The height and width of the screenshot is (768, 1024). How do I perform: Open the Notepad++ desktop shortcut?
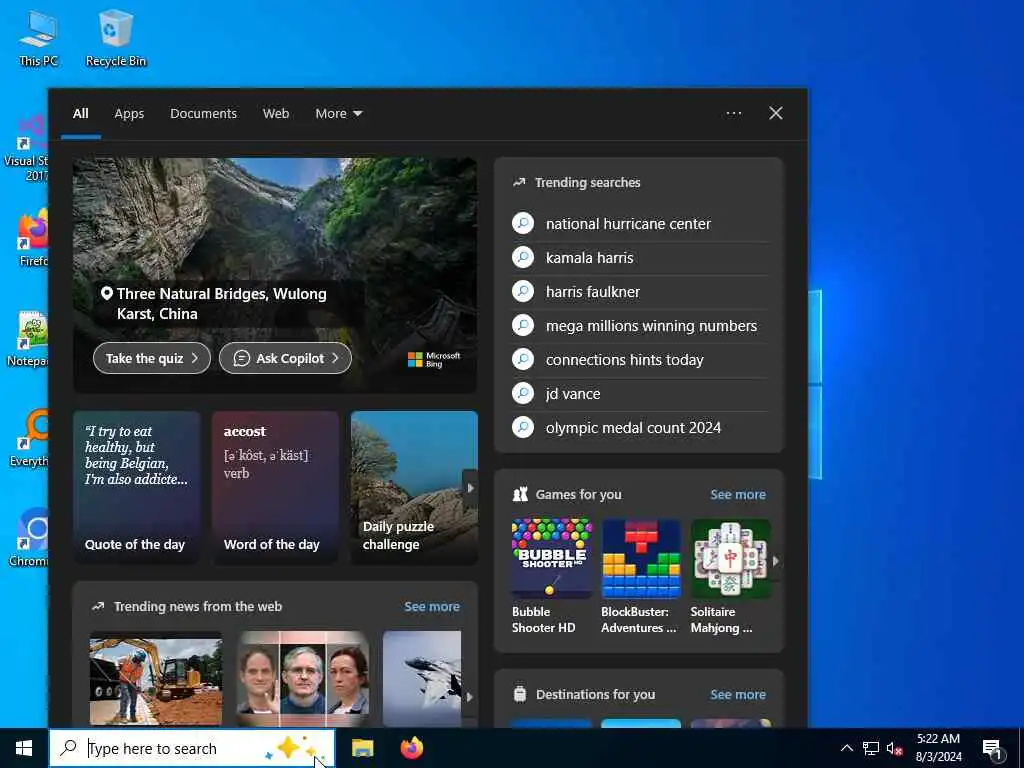point(27,340)
